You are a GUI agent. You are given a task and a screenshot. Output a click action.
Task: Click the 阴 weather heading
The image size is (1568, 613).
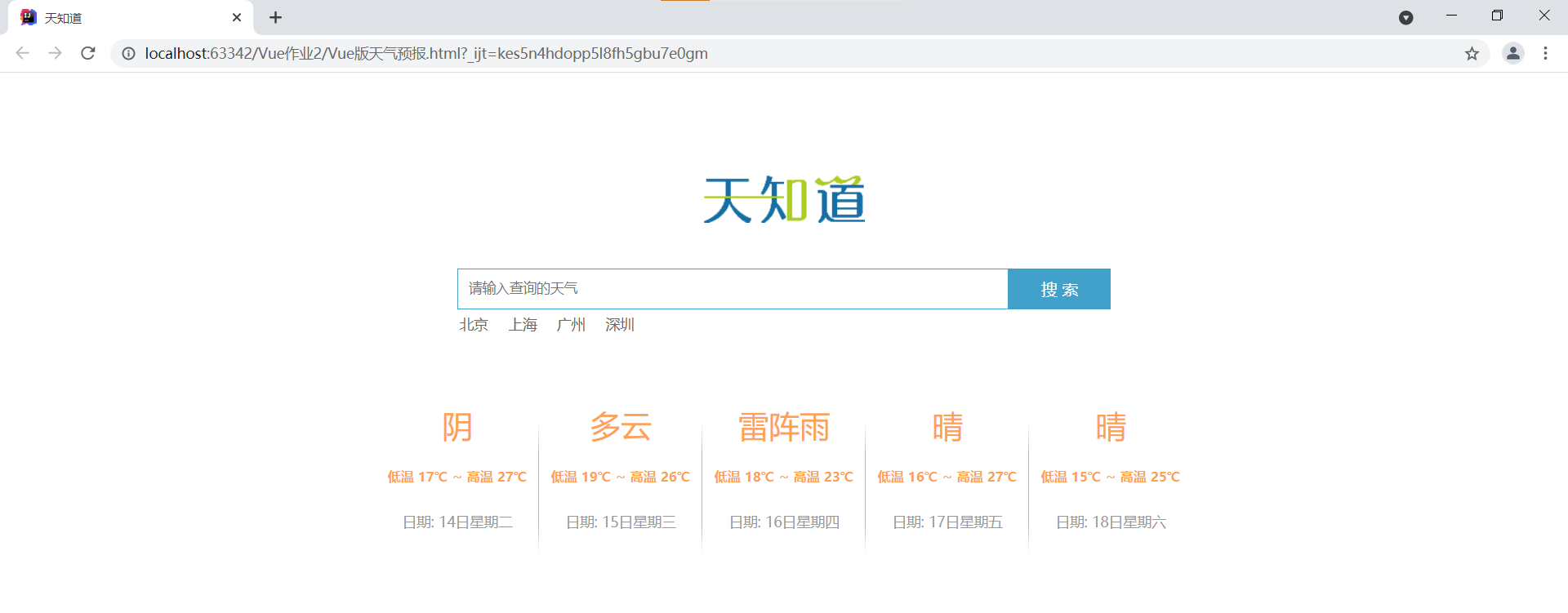457,427
